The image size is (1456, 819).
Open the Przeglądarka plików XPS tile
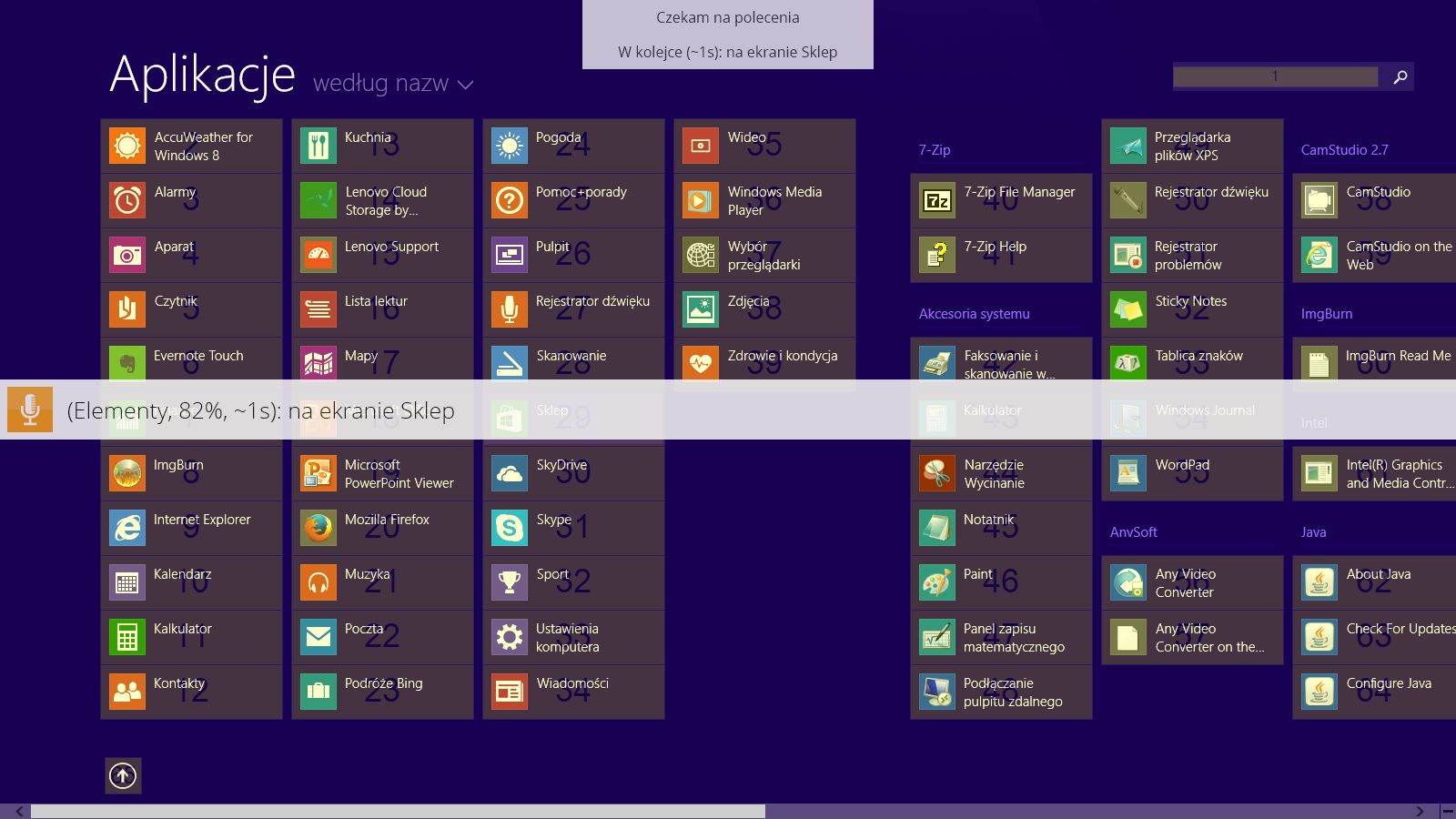click(x=1192, y=146)
